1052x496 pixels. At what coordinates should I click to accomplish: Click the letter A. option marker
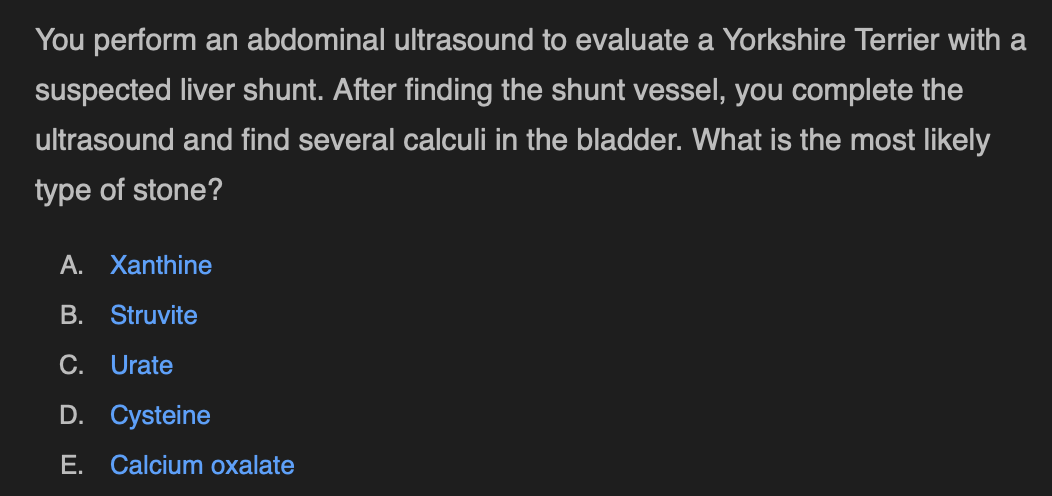point(72,265)
